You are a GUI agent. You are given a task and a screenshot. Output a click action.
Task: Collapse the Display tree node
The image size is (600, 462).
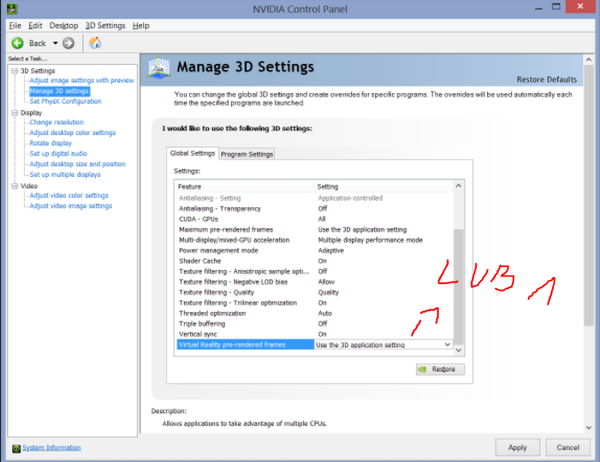click(x=15, y=113)
